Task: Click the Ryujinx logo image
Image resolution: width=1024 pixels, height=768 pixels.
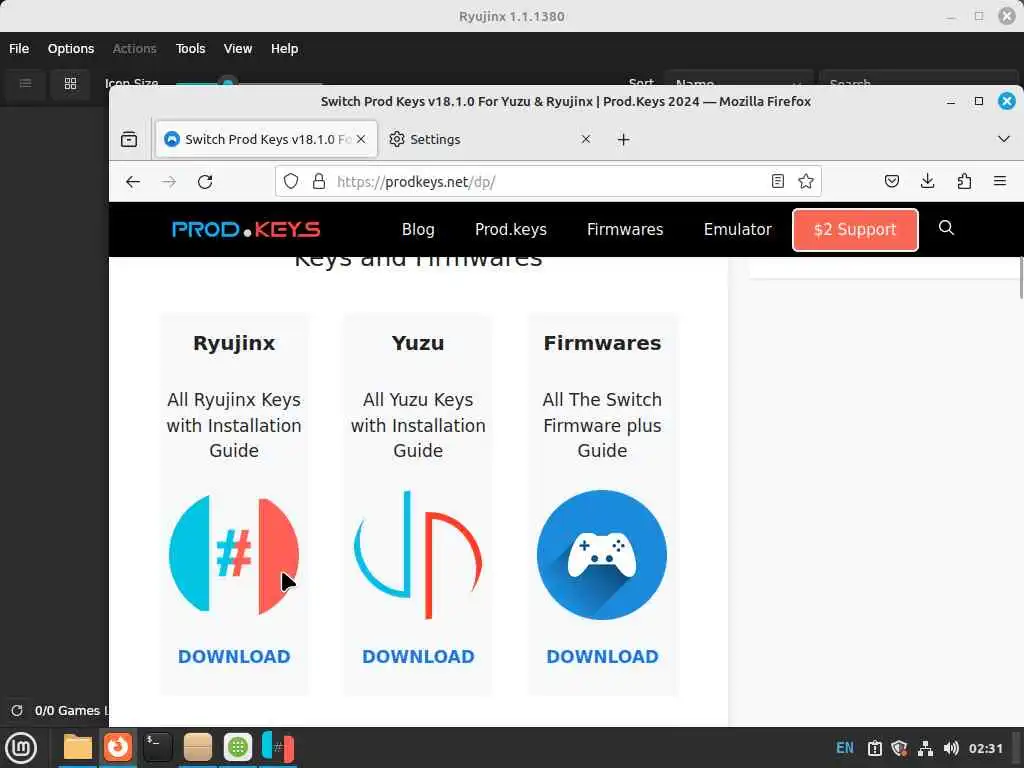Action: 234,556
